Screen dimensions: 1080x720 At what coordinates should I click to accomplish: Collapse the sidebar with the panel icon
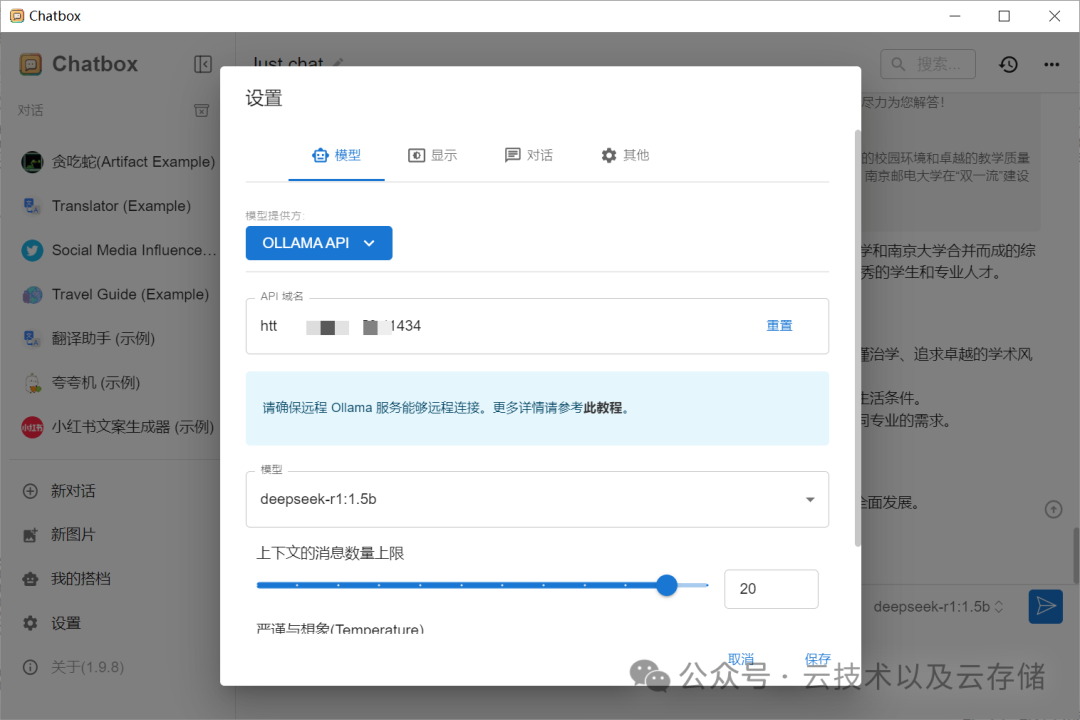[x=202, y=64]
